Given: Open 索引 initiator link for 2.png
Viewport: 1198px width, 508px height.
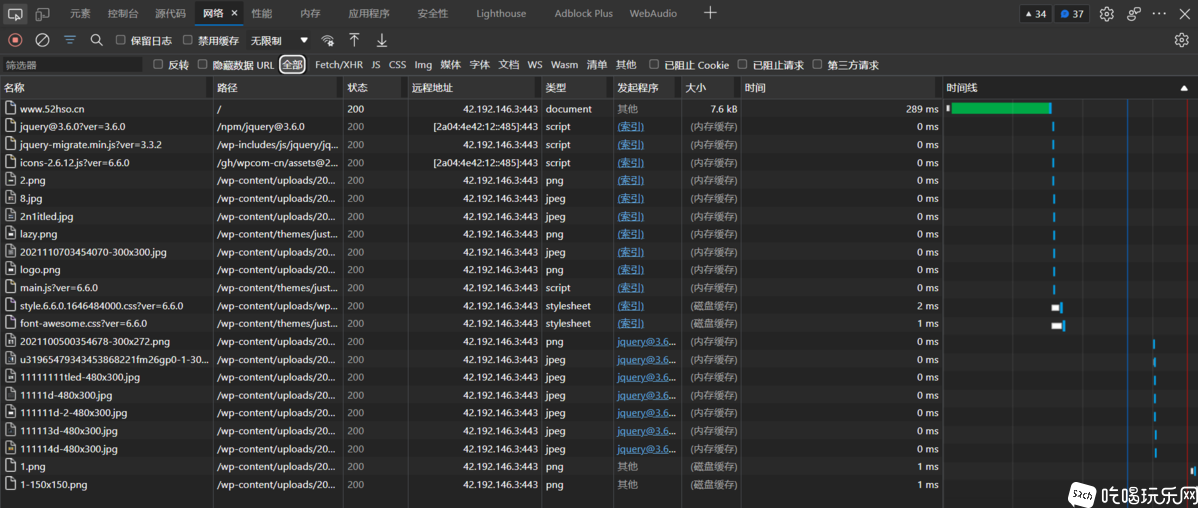Looking at the screenshot, I should pyautogui.click(x=630, y=180).
